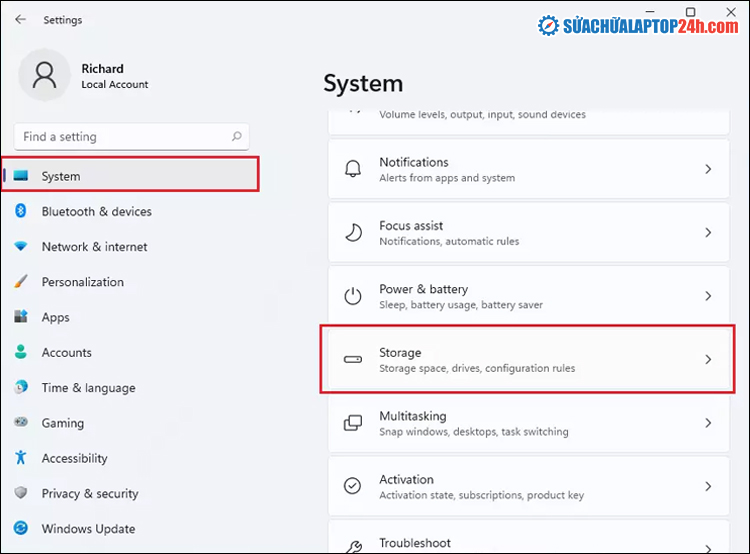The height and width of the screenshot is (554, 750).
Task: Click the Privacy & security shield icon
Action: pos(21,493)
